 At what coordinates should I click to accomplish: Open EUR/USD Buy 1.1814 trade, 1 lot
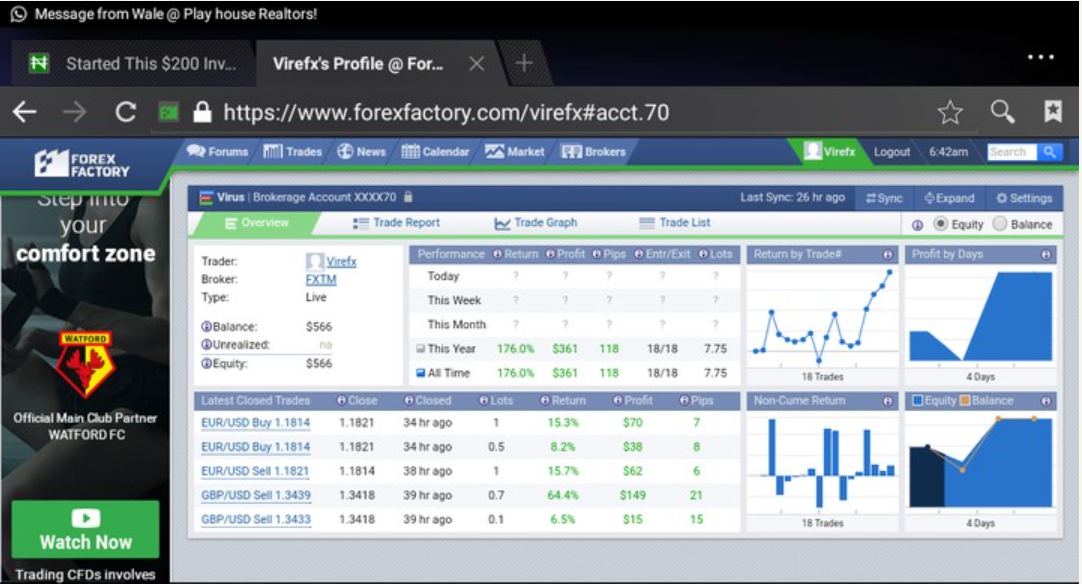pos(255,422)
